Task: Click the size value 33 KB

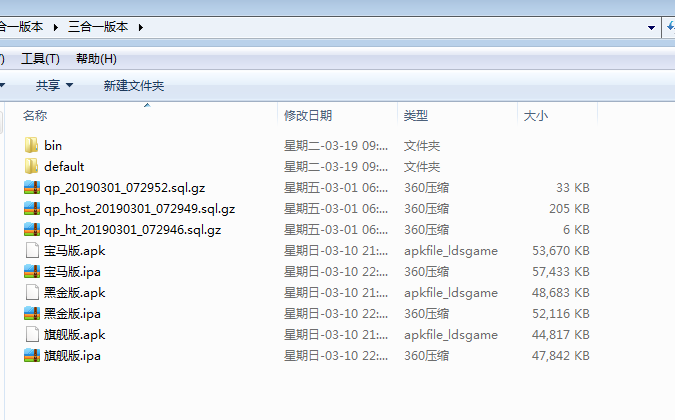Action: tap(573, 188)
